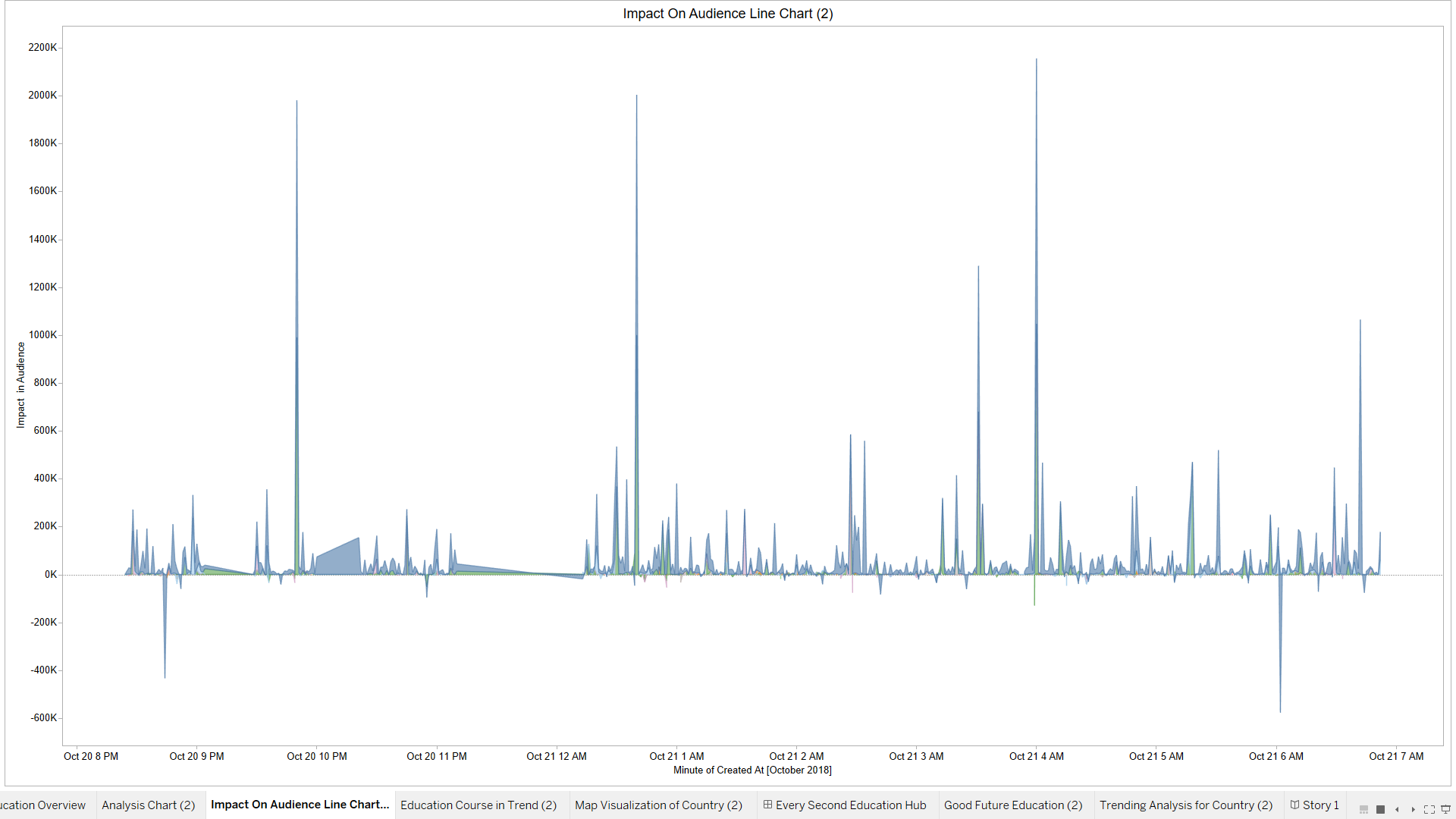Screen dimensions: 1456x819
Task: Click the Impact in Audience axis label
Action: click(x=21, y=385)
